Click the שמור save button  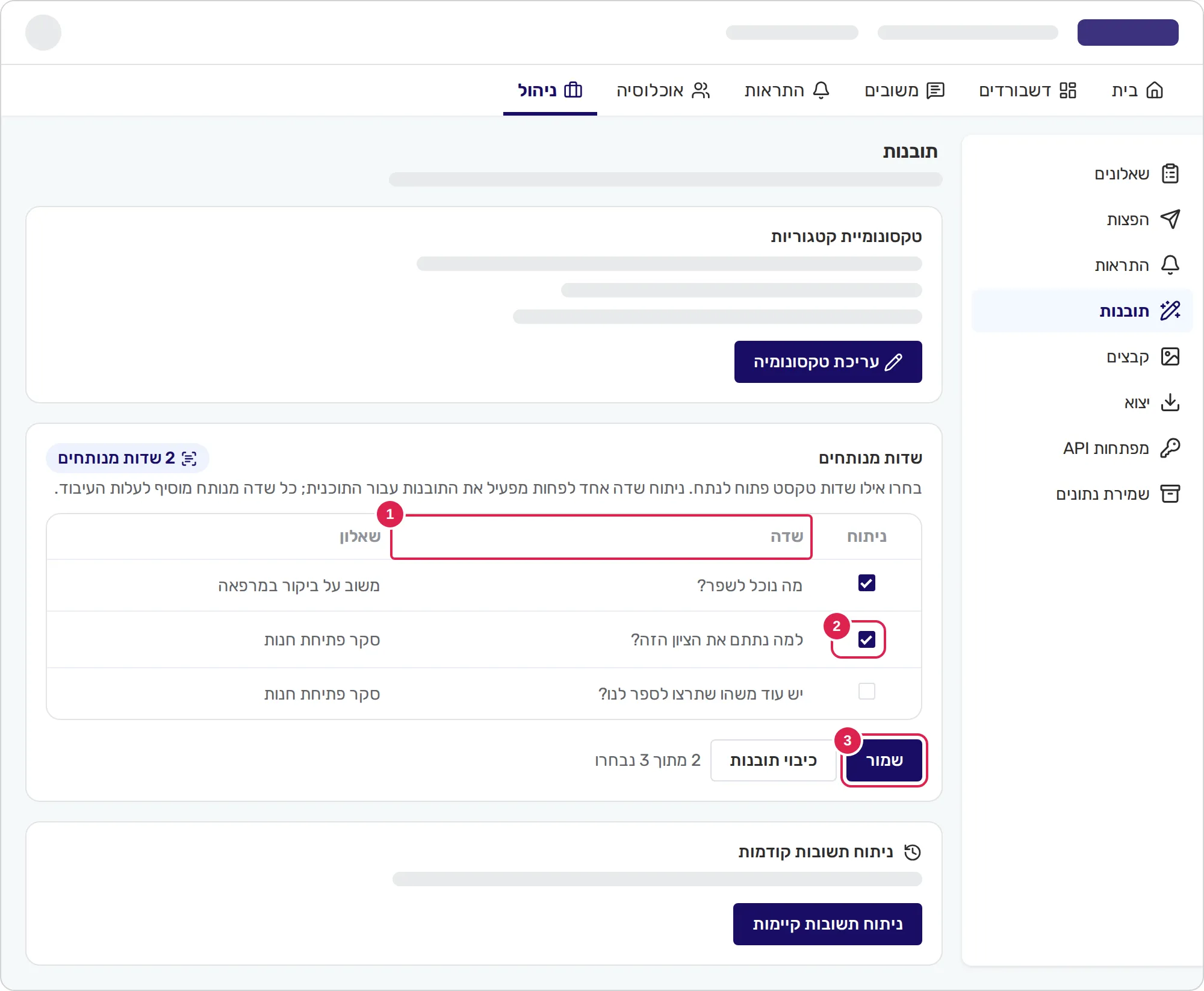pyautogui.click(x=884, y=760)
